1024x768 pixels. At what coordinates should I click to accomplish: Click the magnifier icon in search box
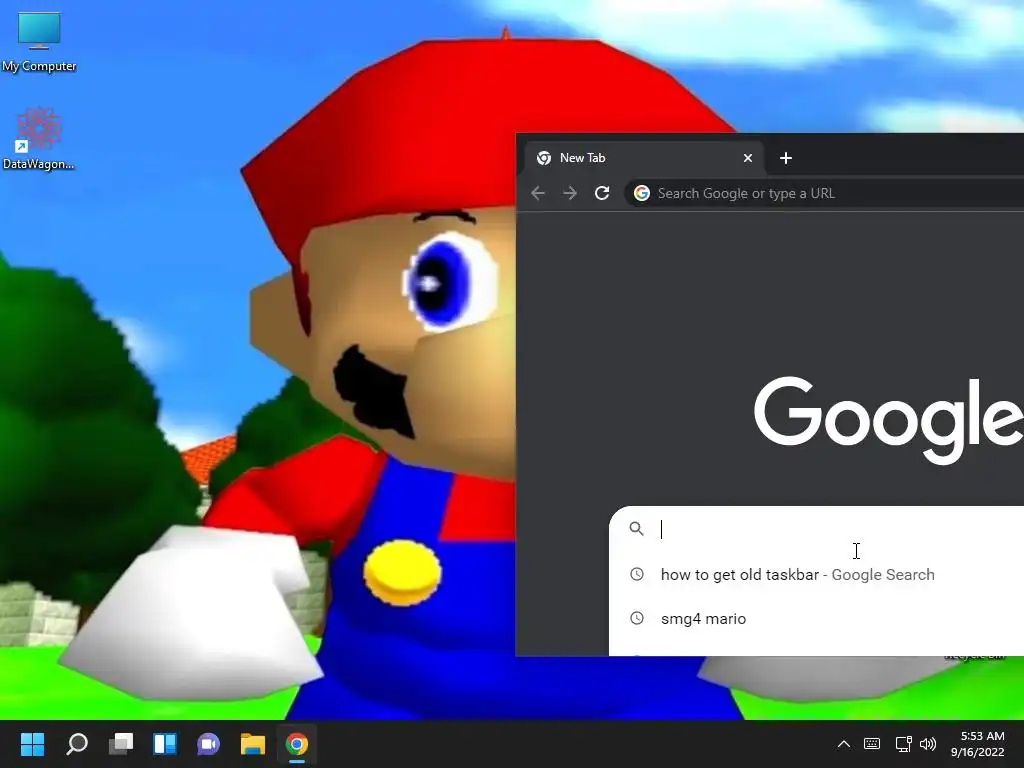[x=636, y=528]
